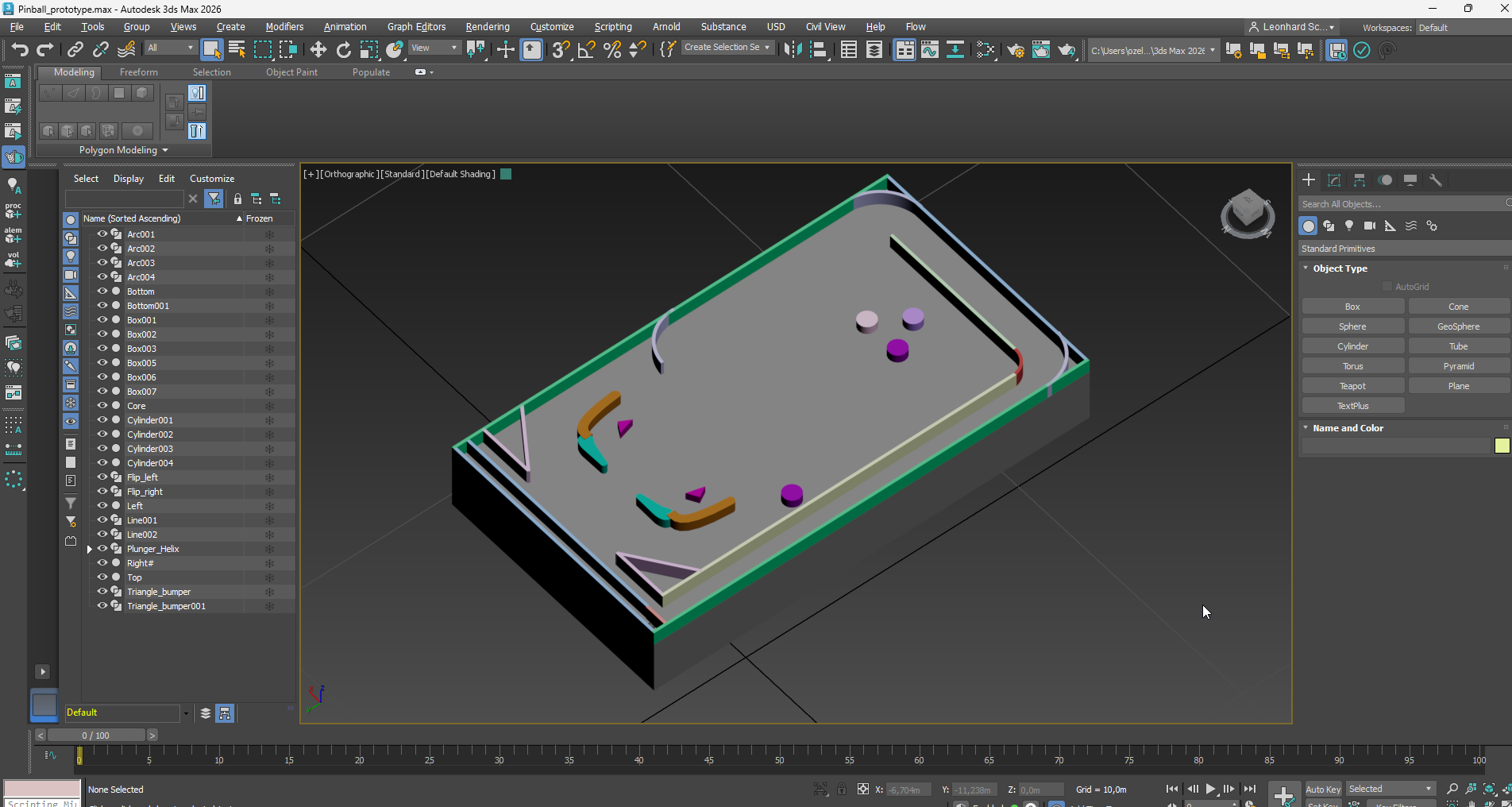Select the Select and Move tool
Image resolution: width=1512 pixels, height=807 pixels.
click(318, 50)
